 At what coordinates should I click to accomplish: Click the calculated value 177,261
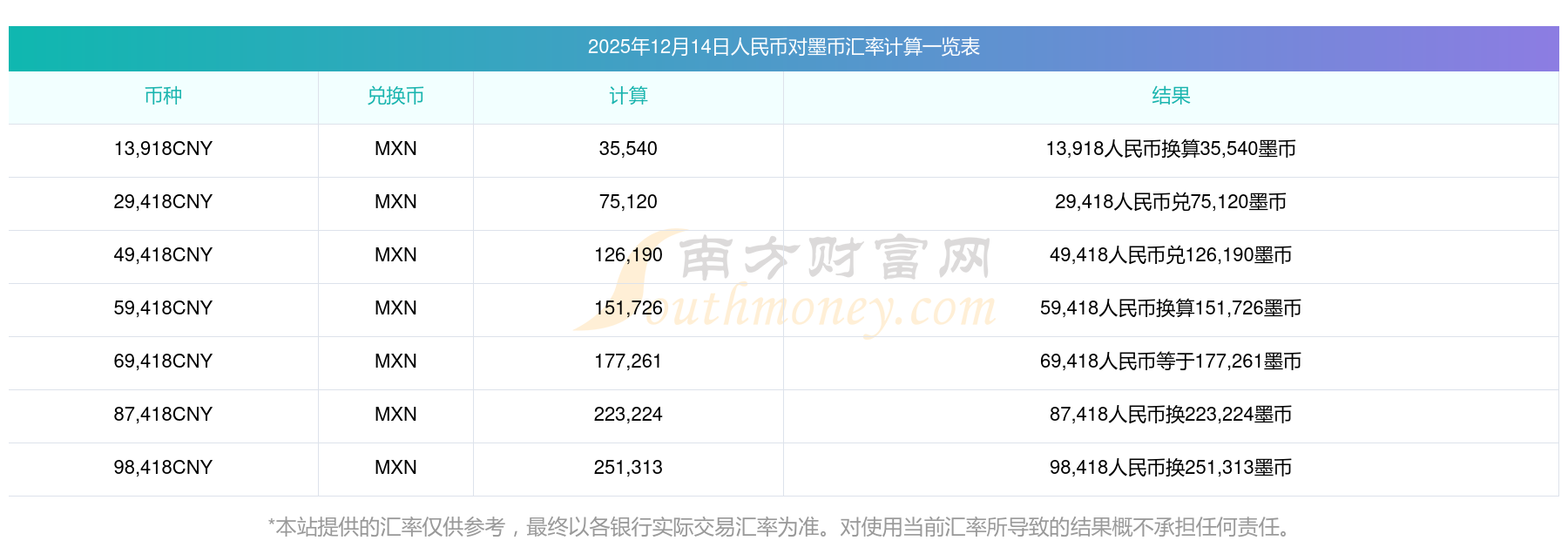point(628,361)
